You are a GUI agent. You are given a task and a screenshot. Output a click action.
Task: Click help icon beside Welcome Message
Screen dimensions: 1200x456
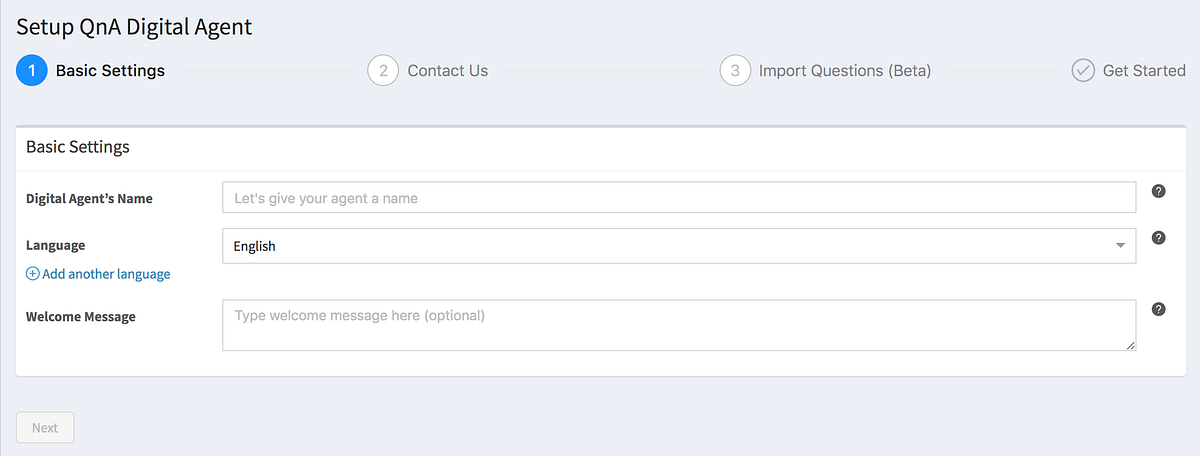pos(1159,309)
